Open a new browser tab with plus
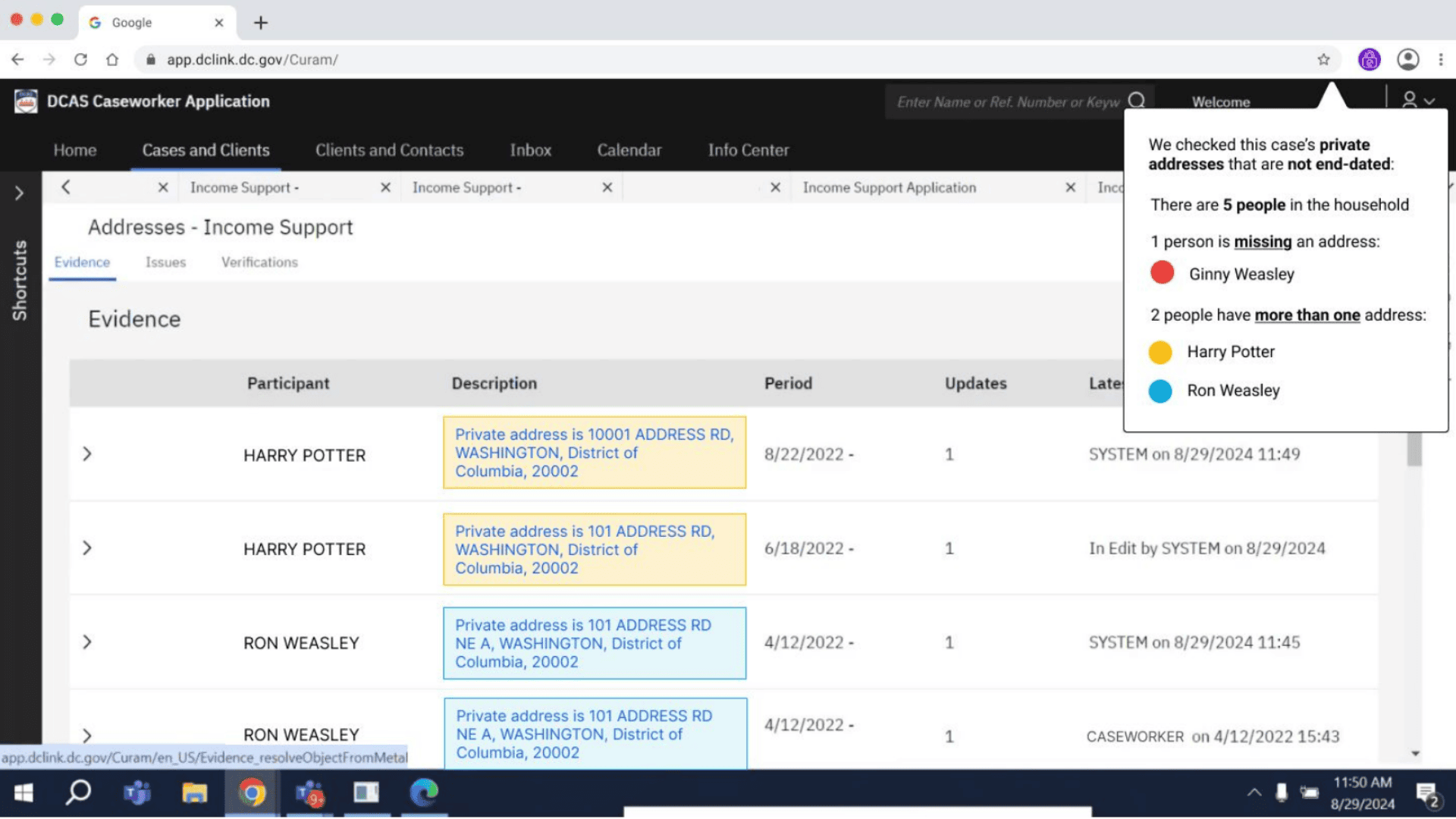The image size is (1456, 819). (261, 23)
